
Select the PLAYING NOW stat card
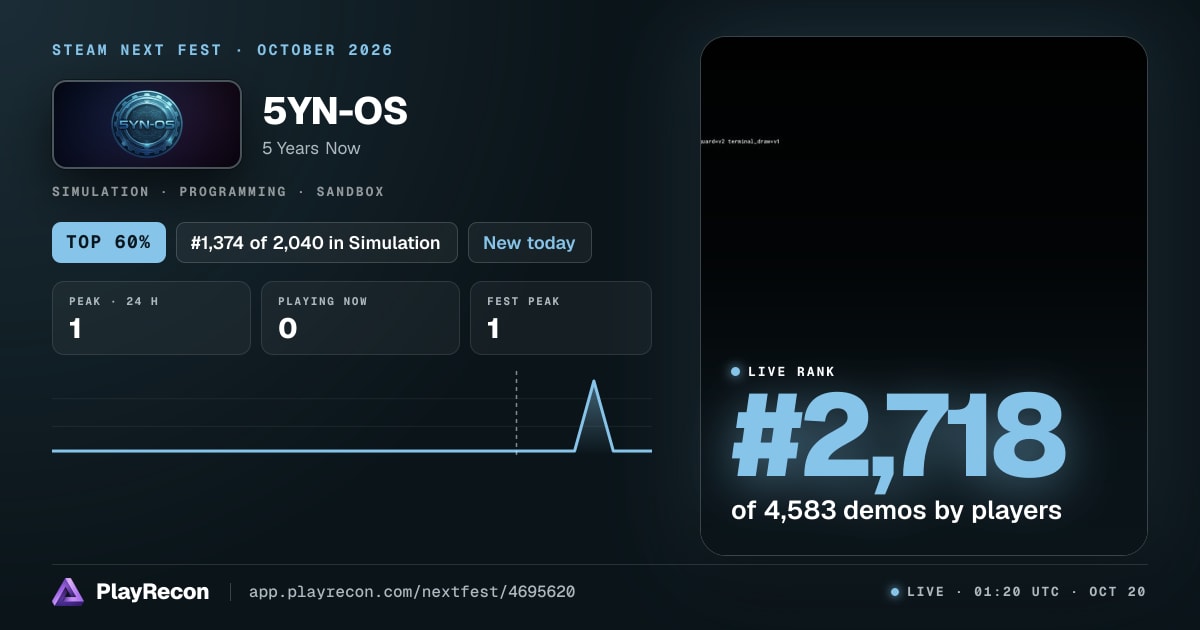360,318
